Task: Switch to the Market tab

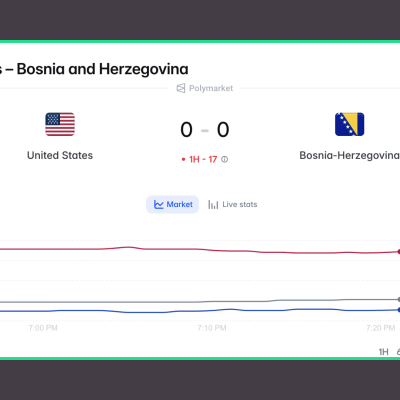Action: [173, 204]
